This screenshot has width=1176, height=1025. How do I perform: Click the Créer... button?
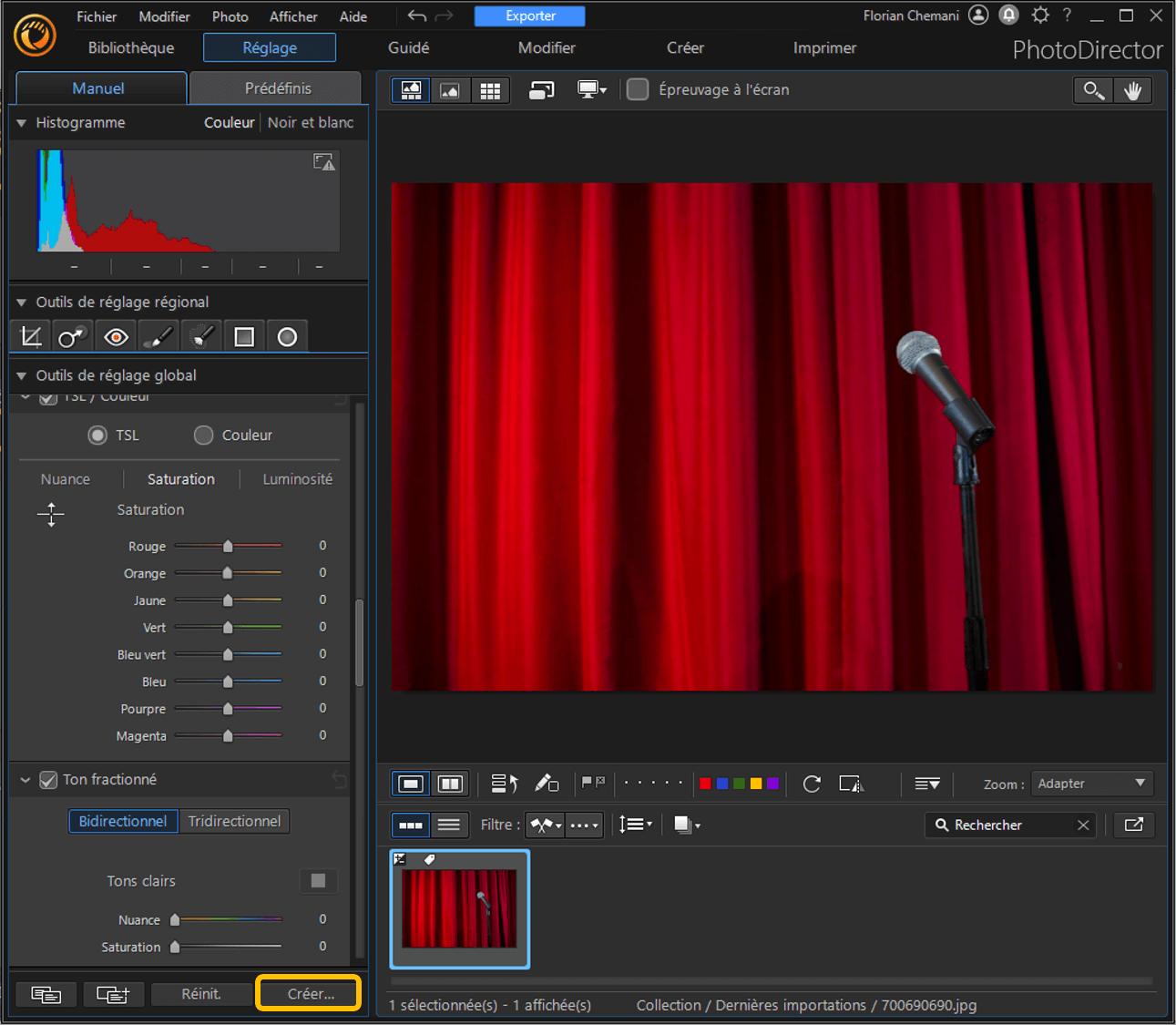[x=310, y=994]
